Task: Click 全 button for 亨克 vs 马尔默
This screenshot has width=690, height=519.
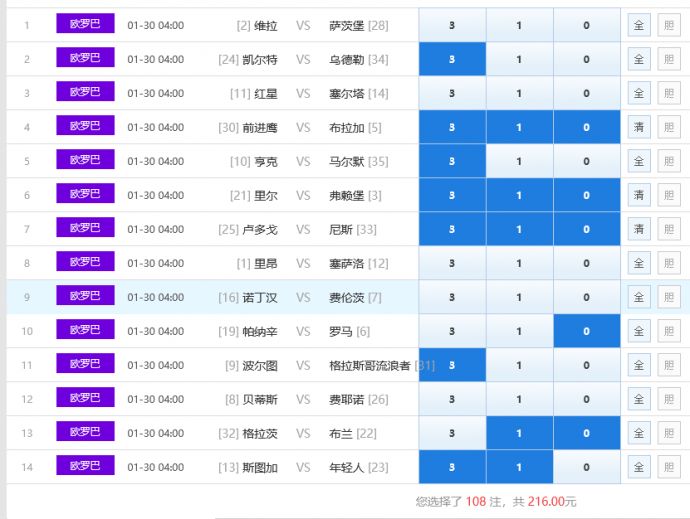Action: [x=639, y=161]
